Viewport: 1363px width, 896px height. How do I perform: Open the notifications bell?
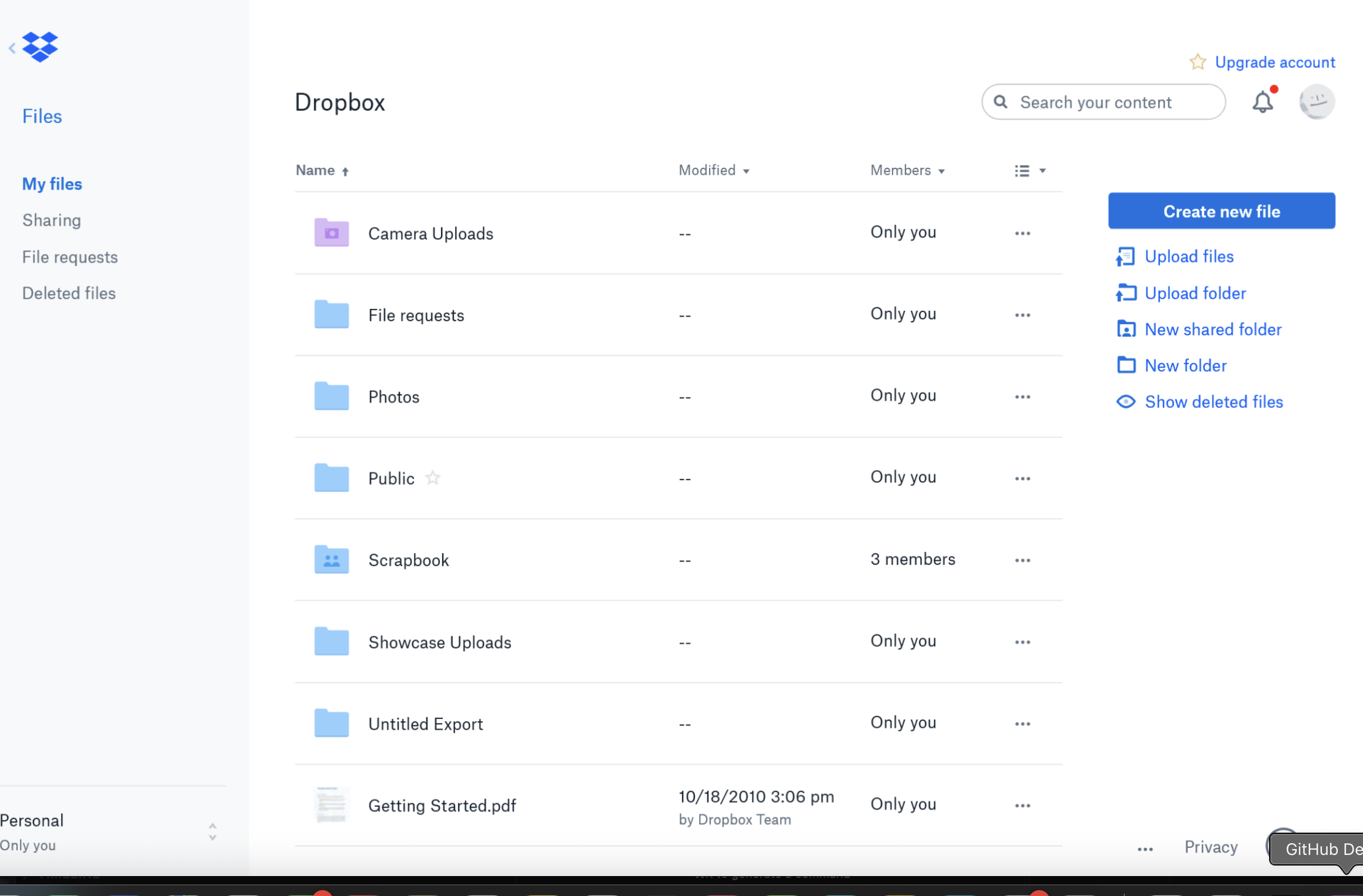pos(1262,103)
